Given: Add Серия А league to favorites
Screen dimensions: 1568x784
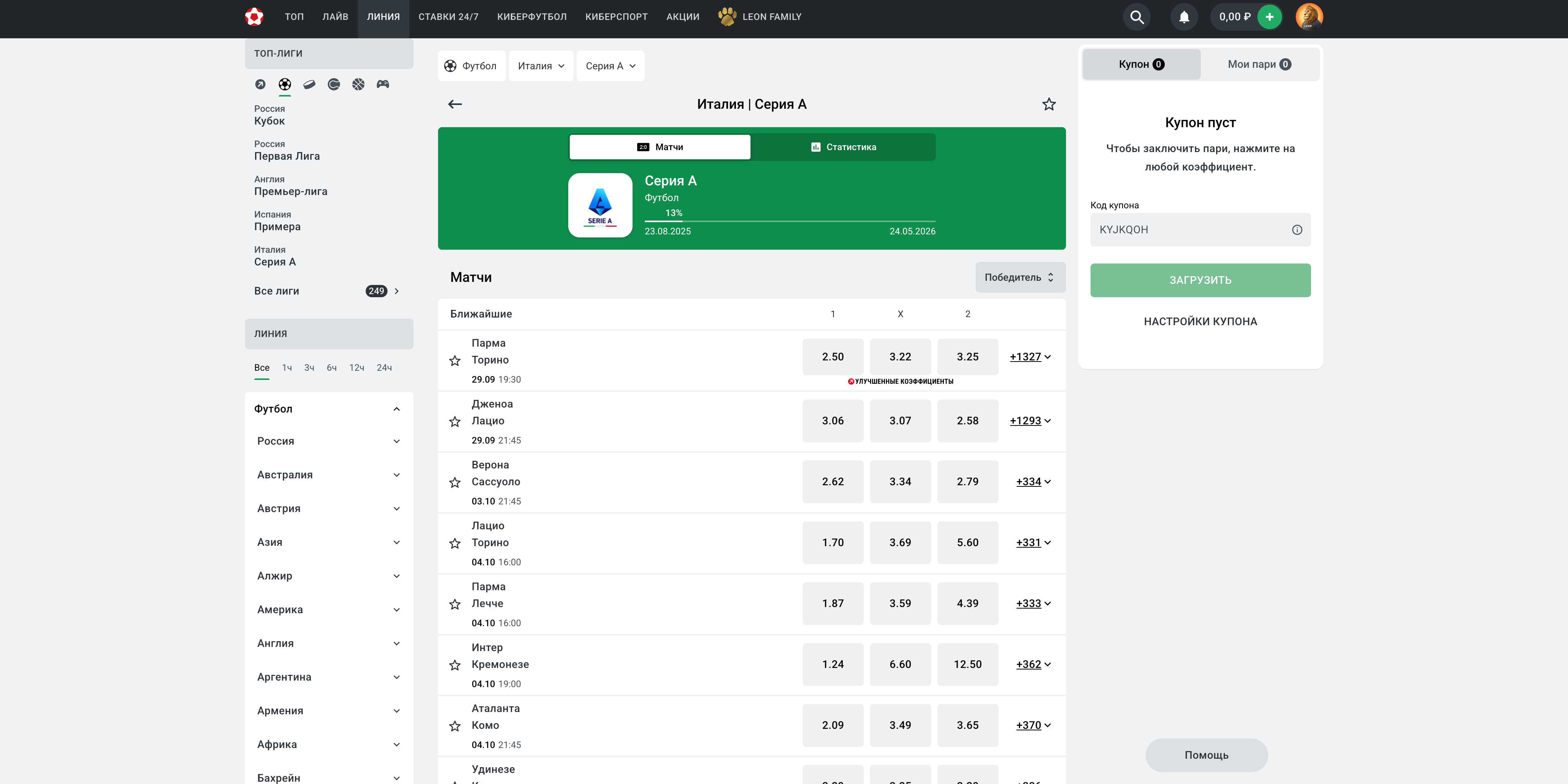Looking at the screenshot, I should [1049, 104].
